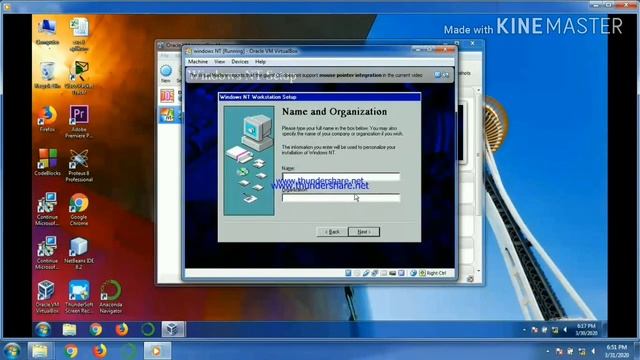640x360 pixels.
Task: Launch Adobe Premiere Pro from desktop
Action: coord(79,122)
